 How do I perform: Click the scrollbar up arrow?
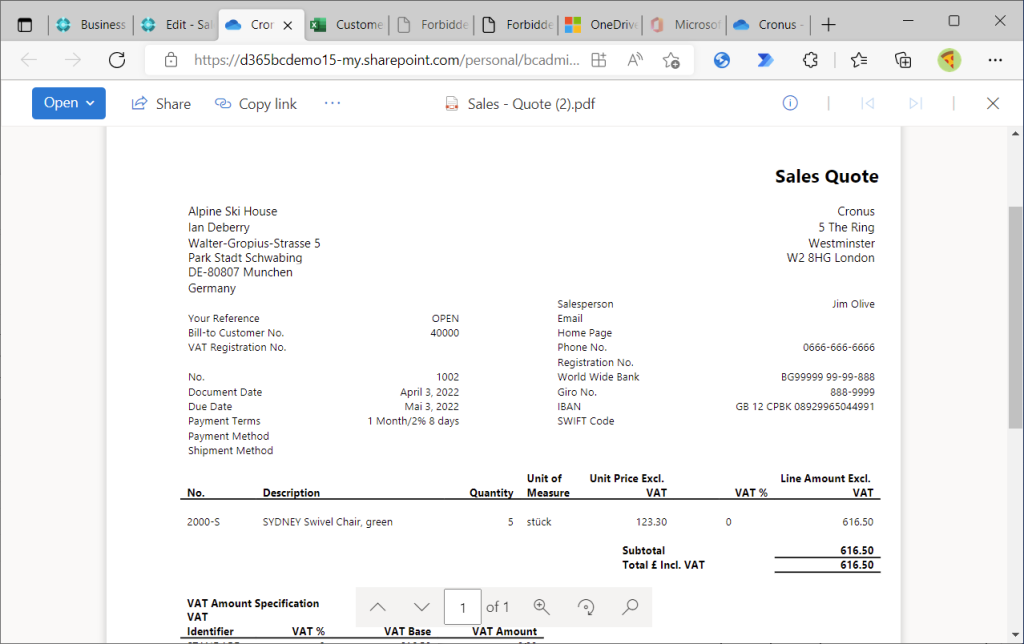1015,134
